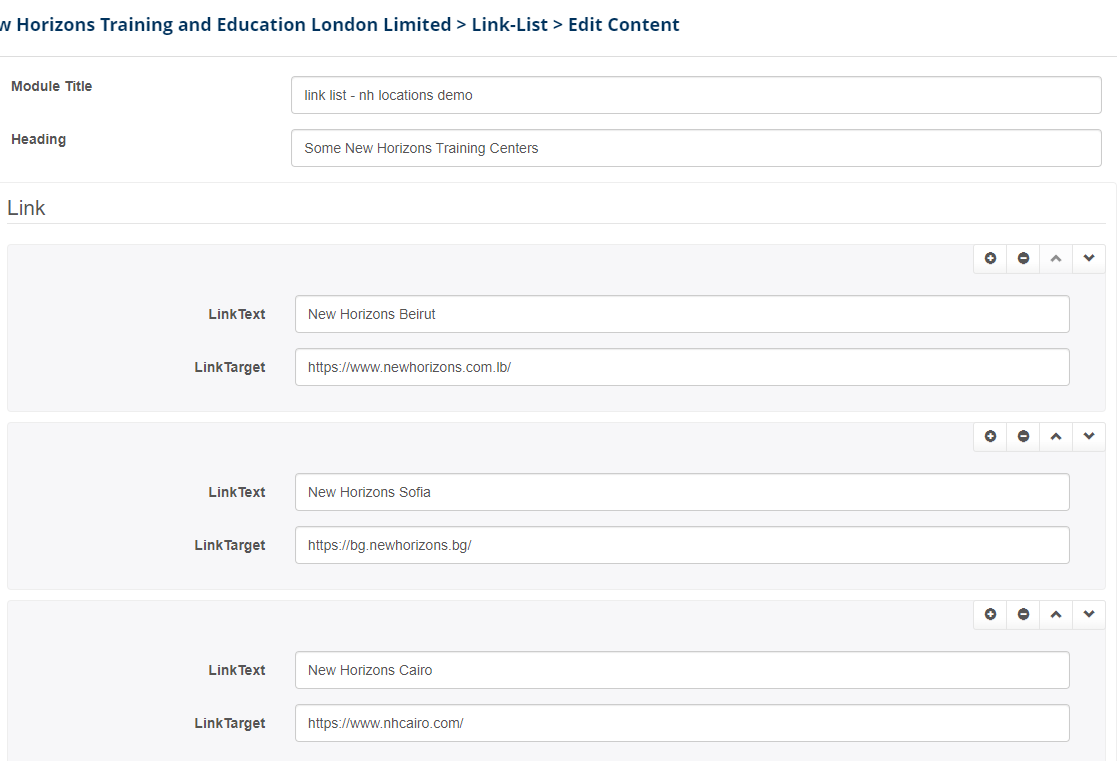Remove the New Horizons Beirut link entry
This screenshot has width=1117, height=761.
[1023, 258]
